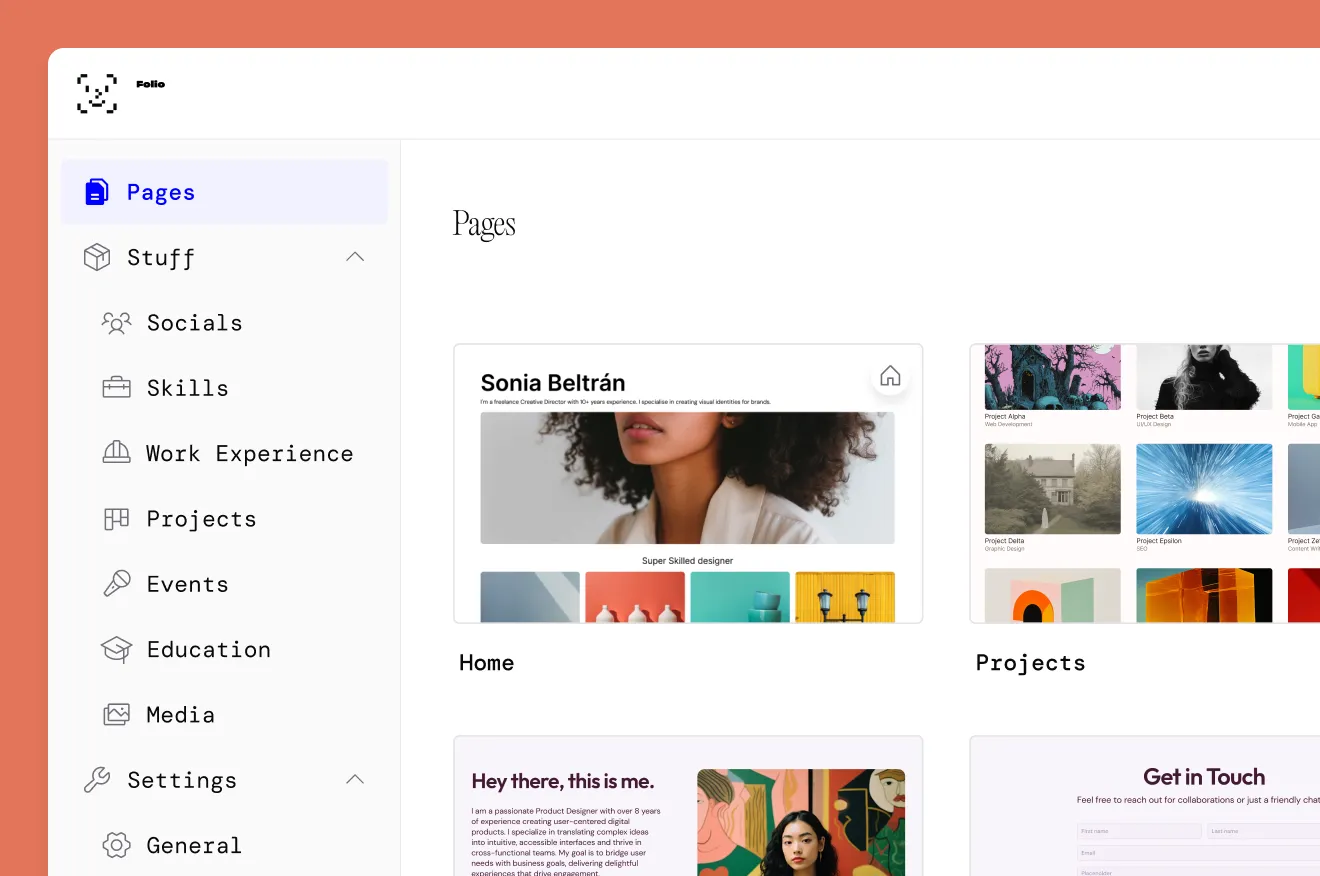Viewport: 1320px width, 876px height.
Task: Click the Stuff group label
Action: click(161, 258)
